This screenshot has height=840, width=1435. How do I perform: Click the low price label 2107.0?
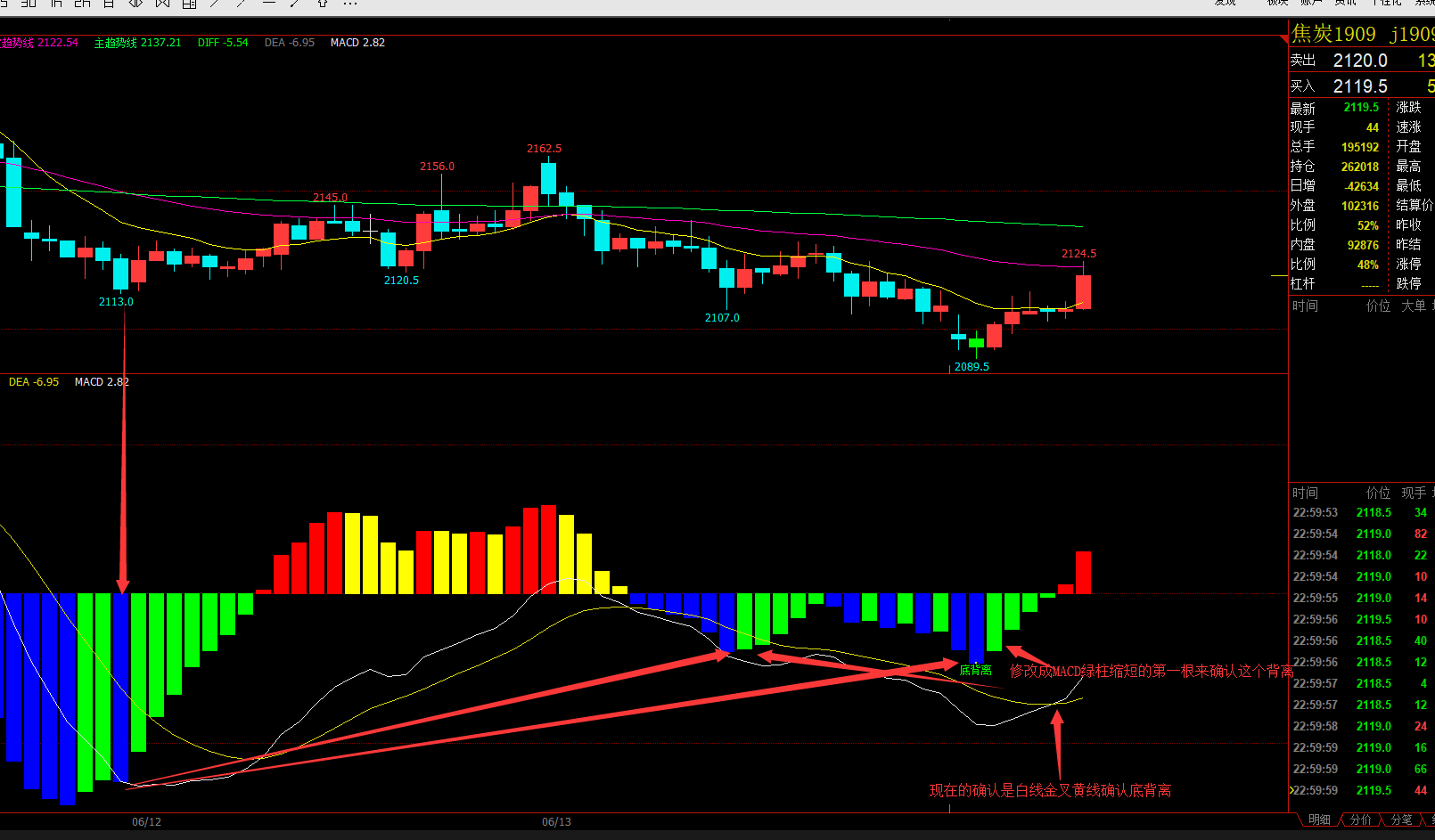pos(722,318)
